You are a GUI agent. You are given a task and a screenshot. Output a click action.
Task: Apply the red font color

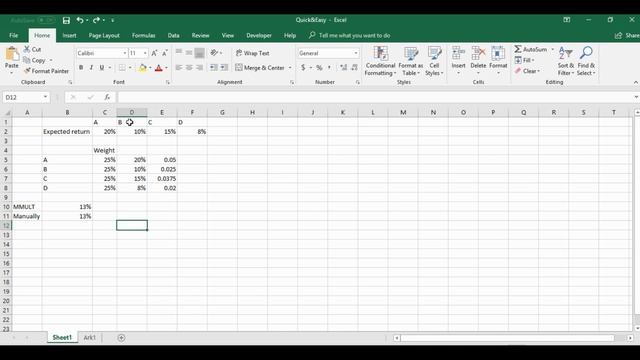[x=159, y=68]
